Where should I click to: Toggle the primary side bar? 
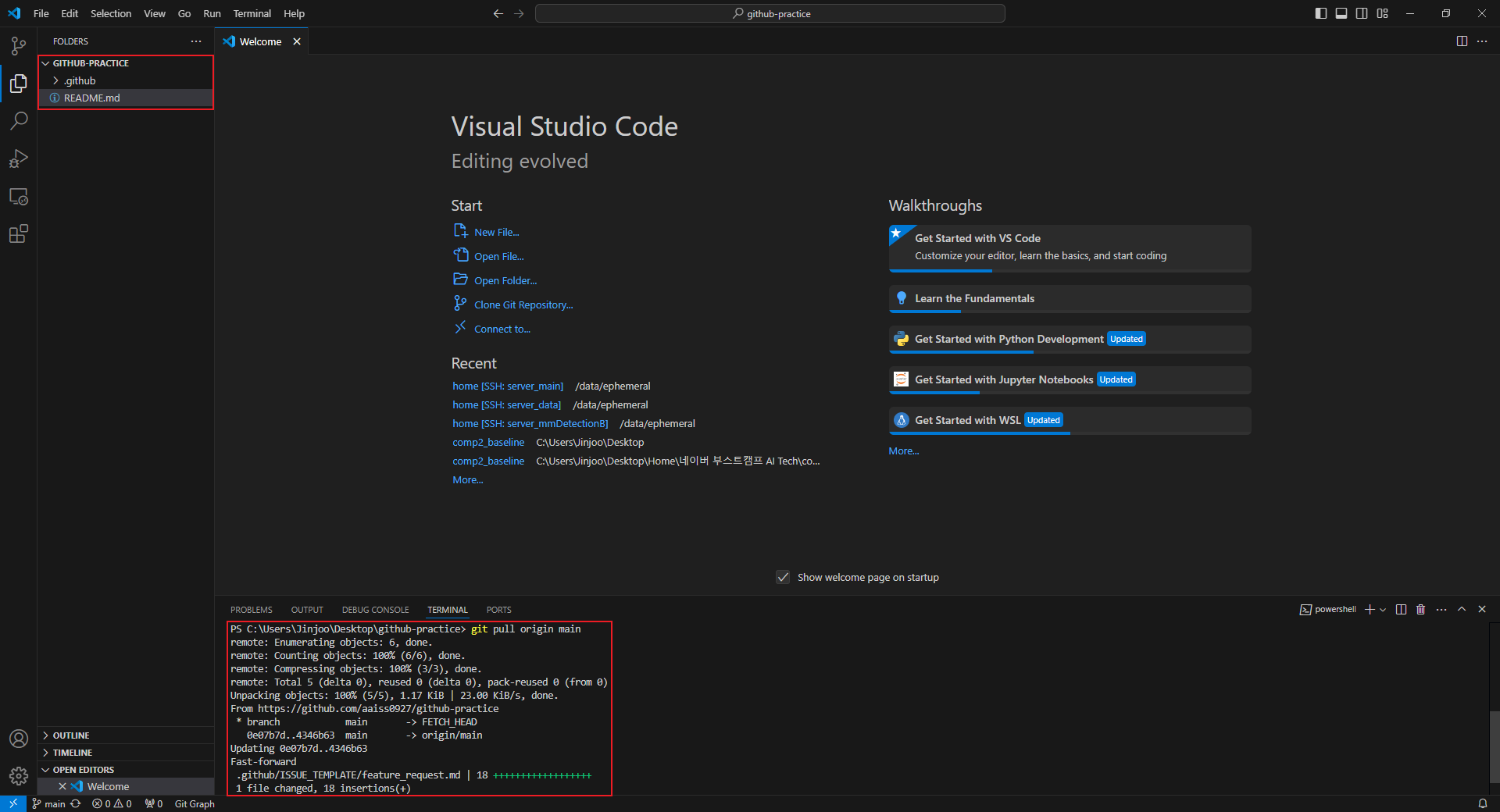1321,13
